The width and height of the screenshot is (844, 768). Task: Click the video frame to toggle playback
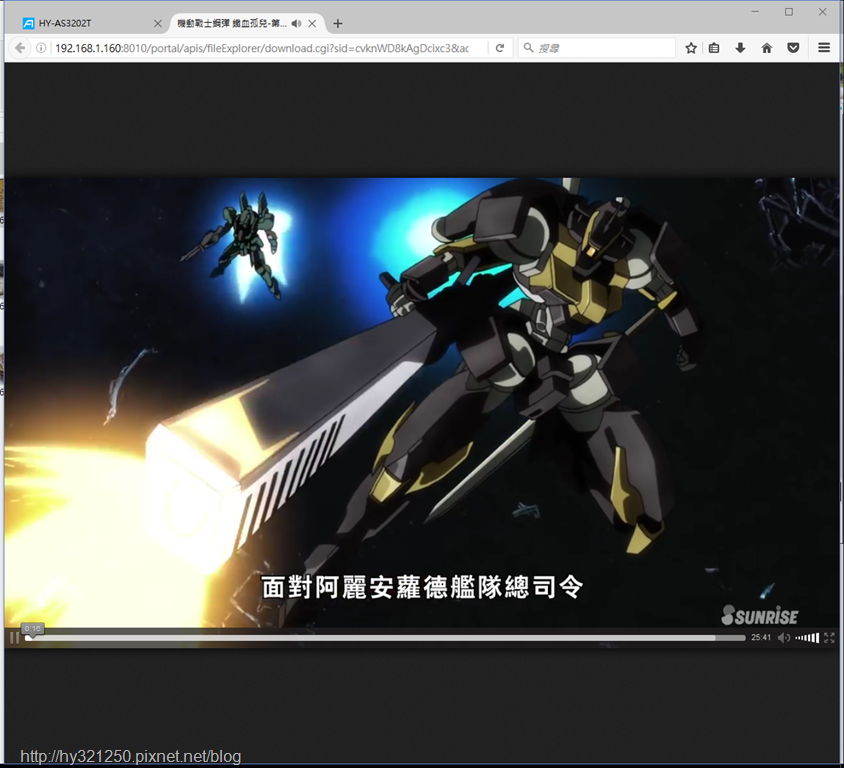click(x=422, y=402)
